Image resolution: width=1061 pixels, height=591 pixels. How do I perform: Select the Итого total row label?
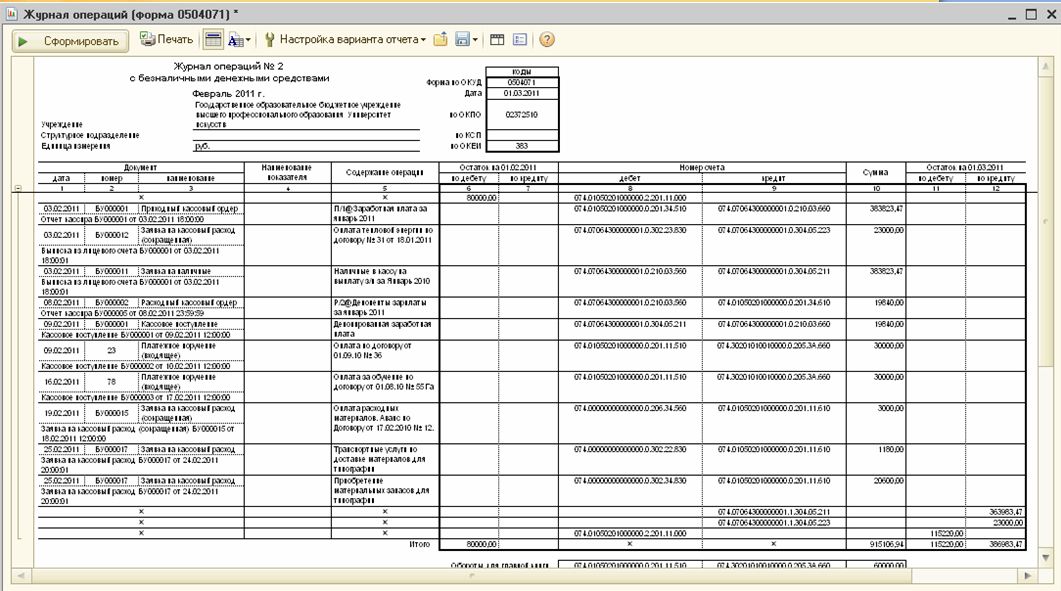(x=419, y=543)
